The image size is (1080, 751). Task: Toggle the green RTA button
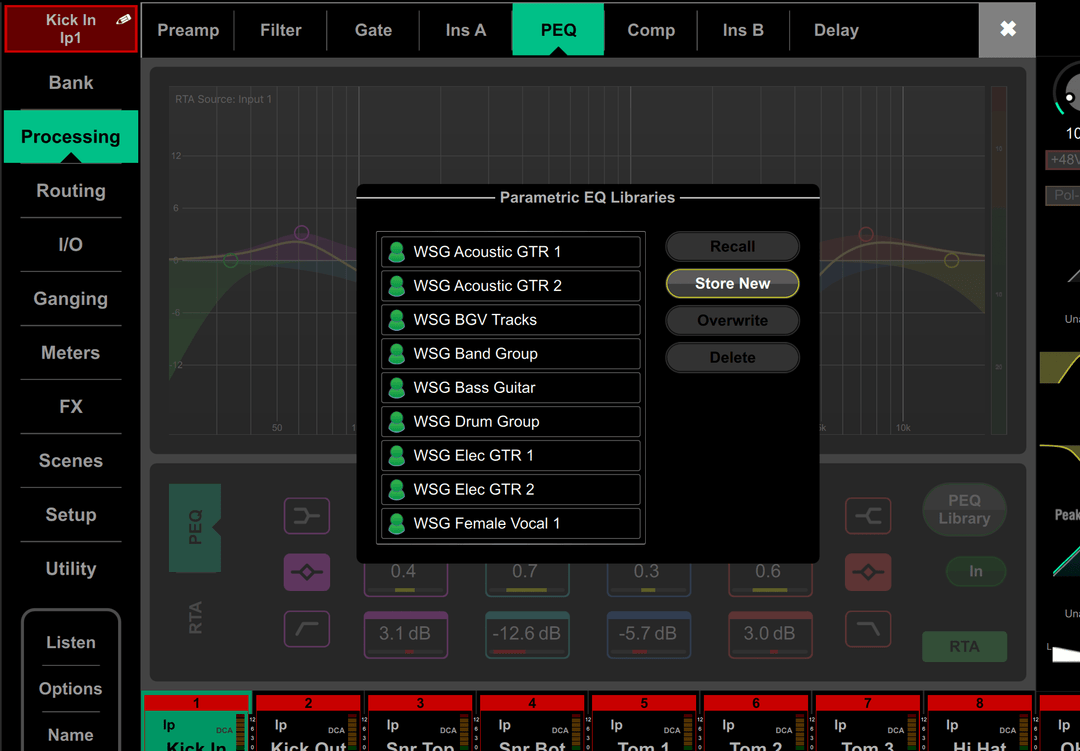pyautogui.click(x=964, y=646)
